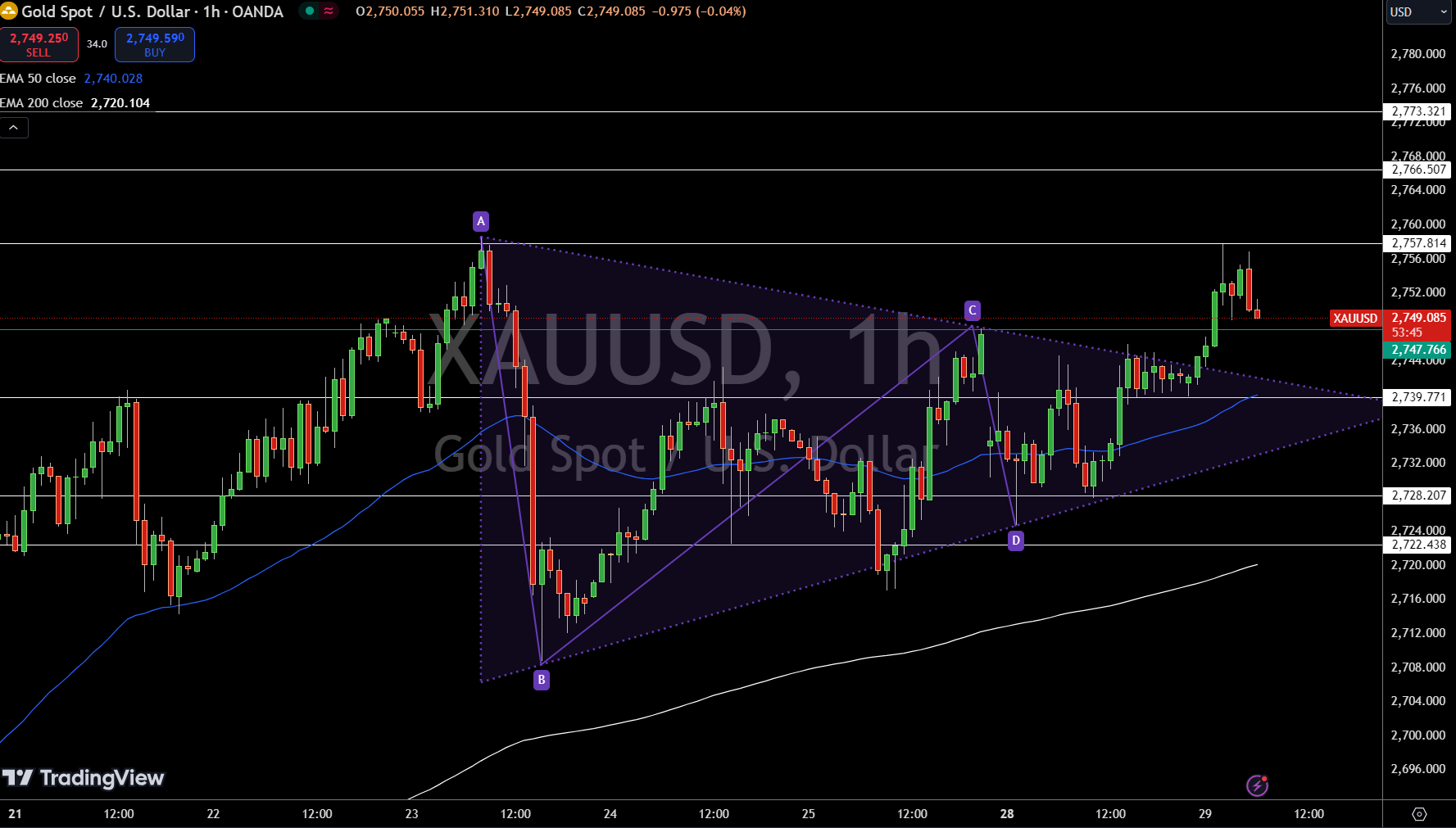Click the 2,773.321 horizontal line price label

[x=1417, y=111]
